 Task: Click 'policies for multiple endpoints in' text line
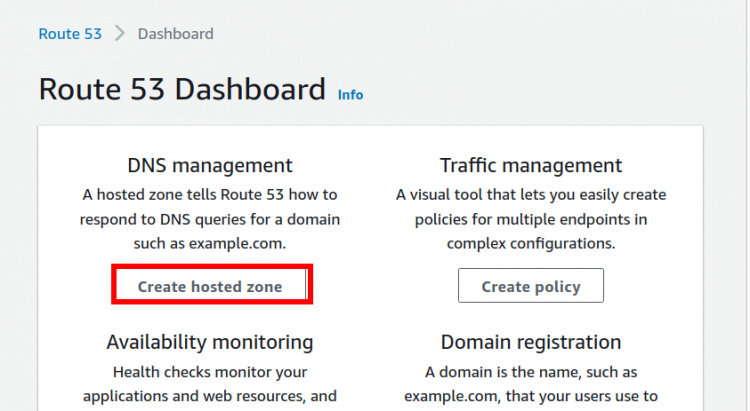click(531, 218)
